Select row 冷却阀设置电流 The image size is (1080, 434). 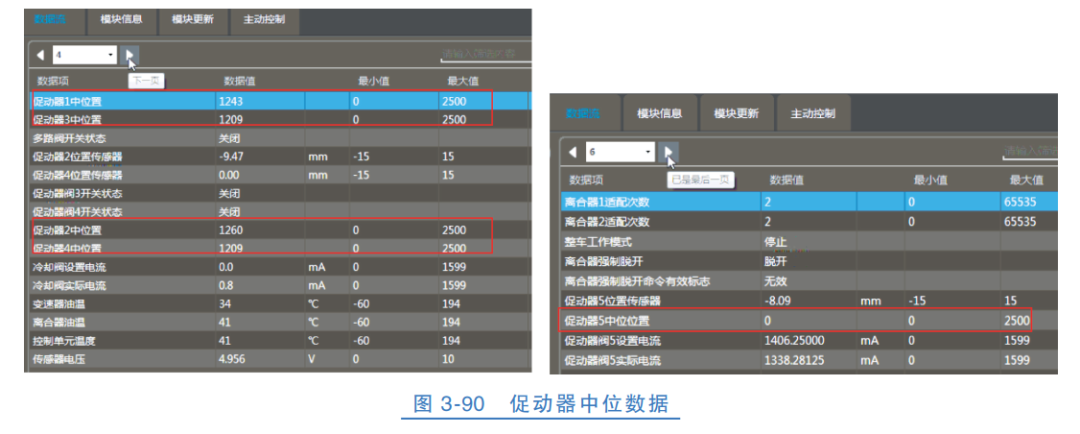tap(279, 267)
